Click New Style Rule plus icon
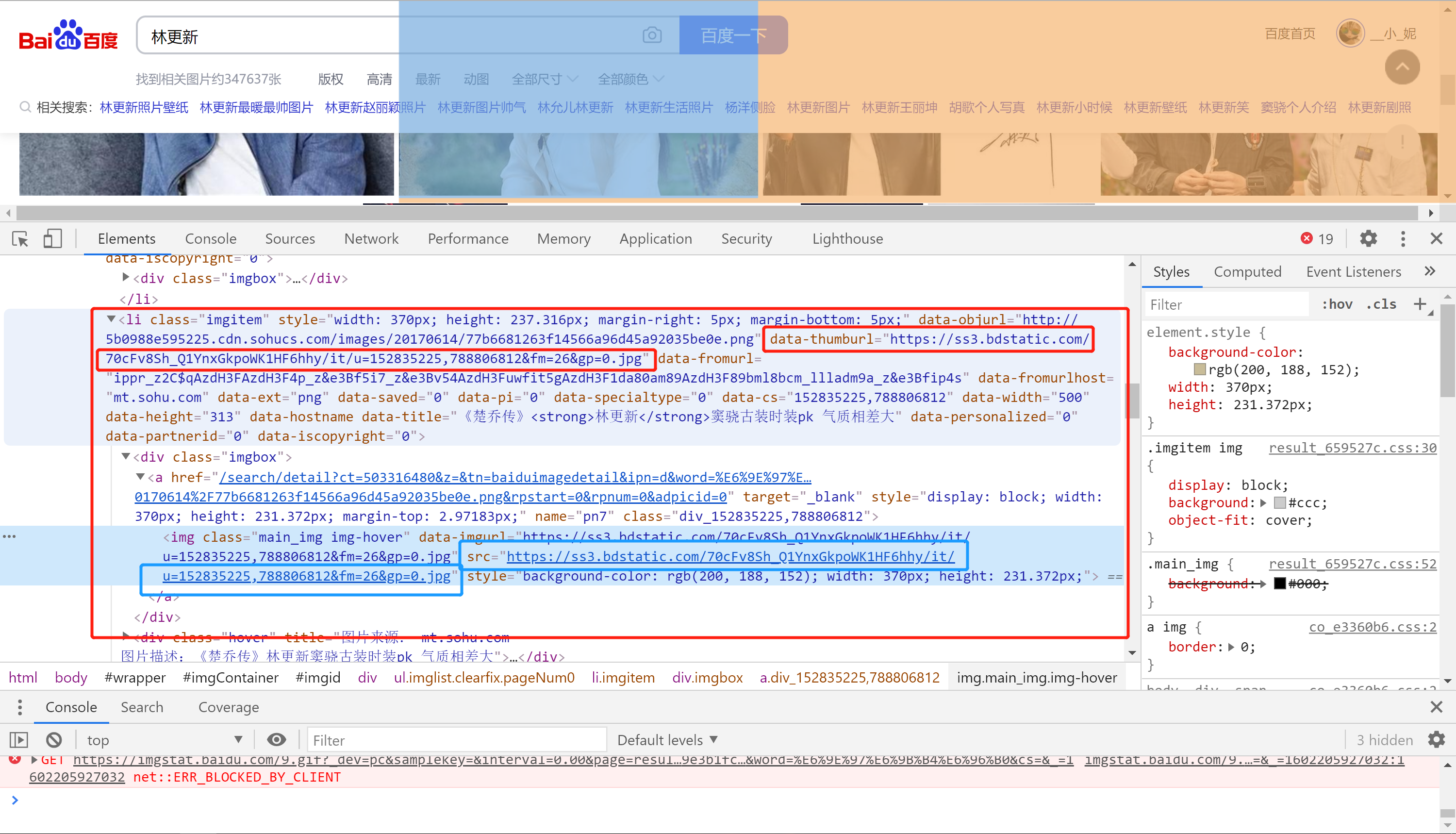Screen dimensions: 1456x834 1419,304
